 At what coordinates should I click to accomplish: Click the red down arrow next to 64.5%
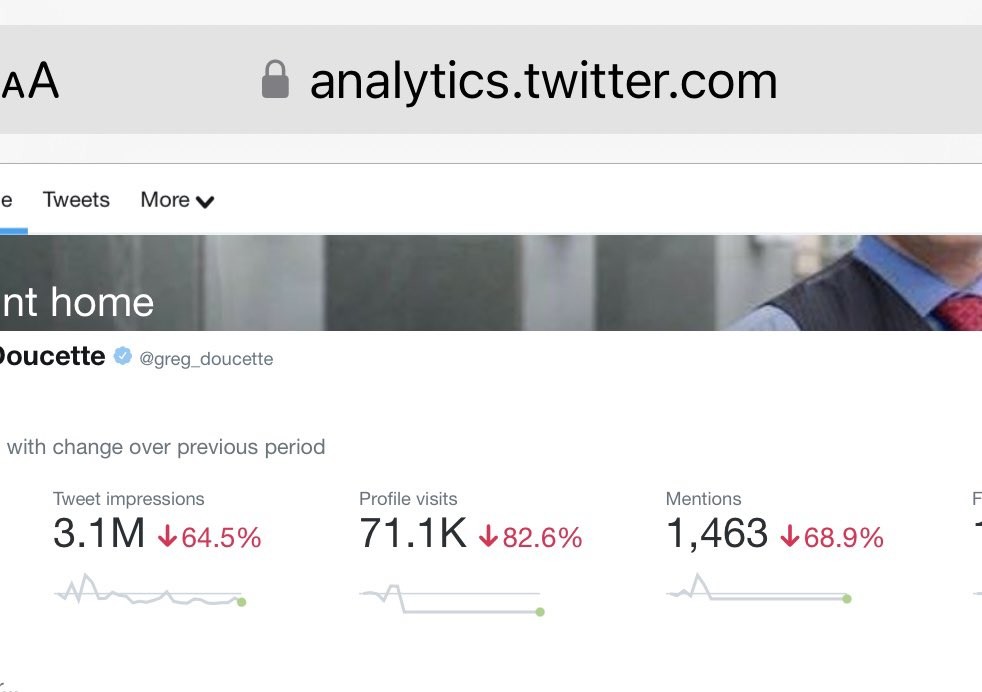[x=167, y=537]
